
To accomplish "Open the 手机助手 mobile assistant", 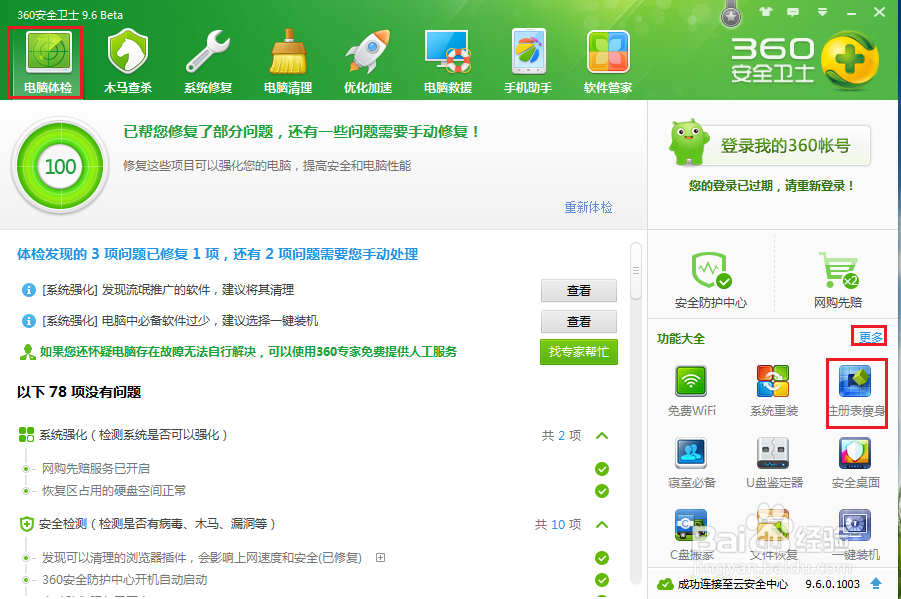I will point(526,58).
